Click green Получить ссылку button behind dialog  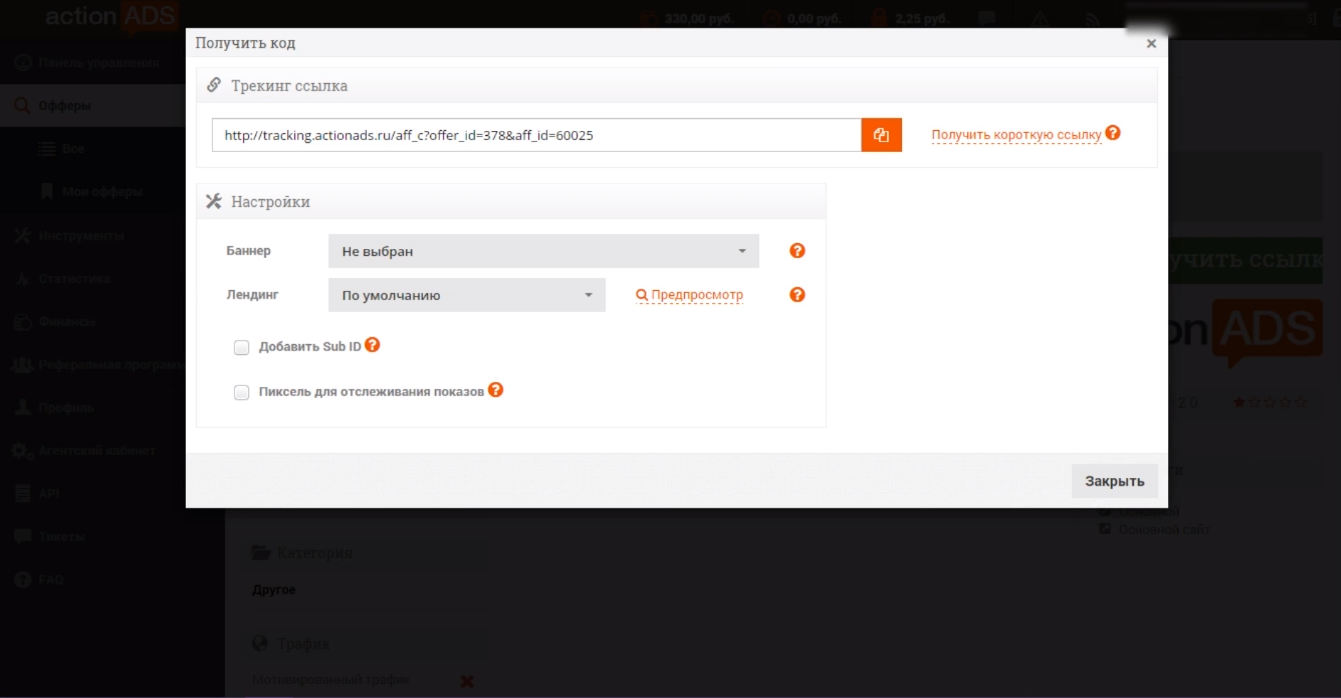pyautogui.click(x=1245, y=261)
